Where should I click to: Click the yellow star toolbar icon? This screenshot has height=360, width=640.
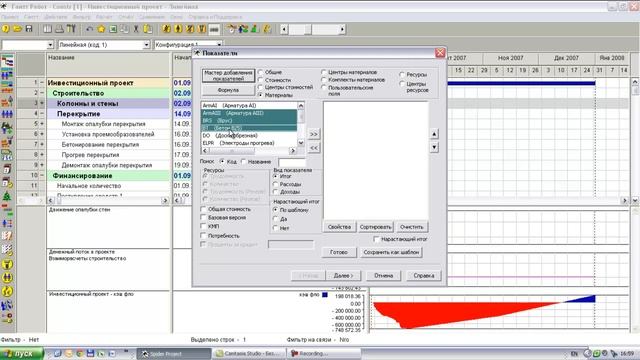point(101,29)
